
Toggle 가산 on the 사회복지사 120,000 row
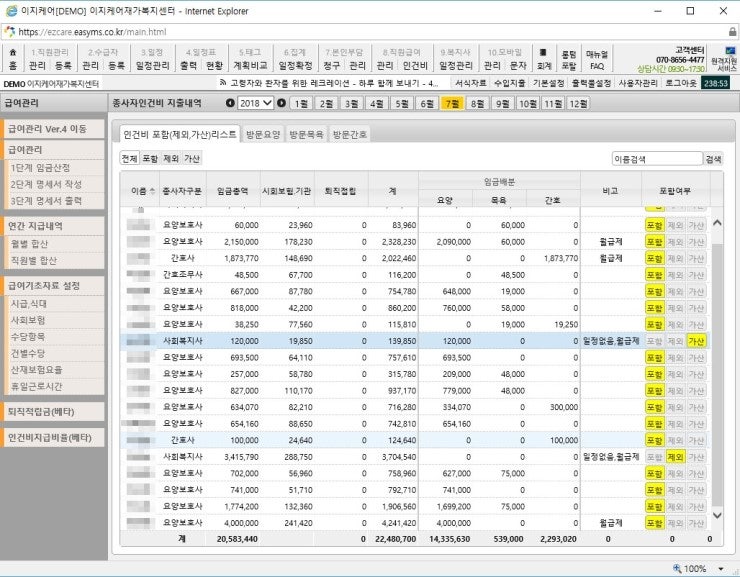[696, 341]
